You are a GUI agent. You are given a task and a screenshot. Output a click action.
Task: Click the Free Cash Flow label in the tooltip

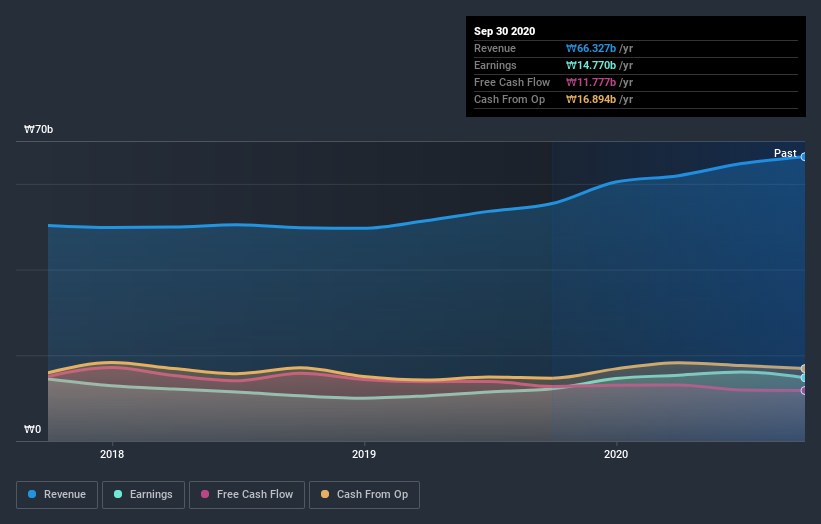pyautogui.click(x=512, y=82)
